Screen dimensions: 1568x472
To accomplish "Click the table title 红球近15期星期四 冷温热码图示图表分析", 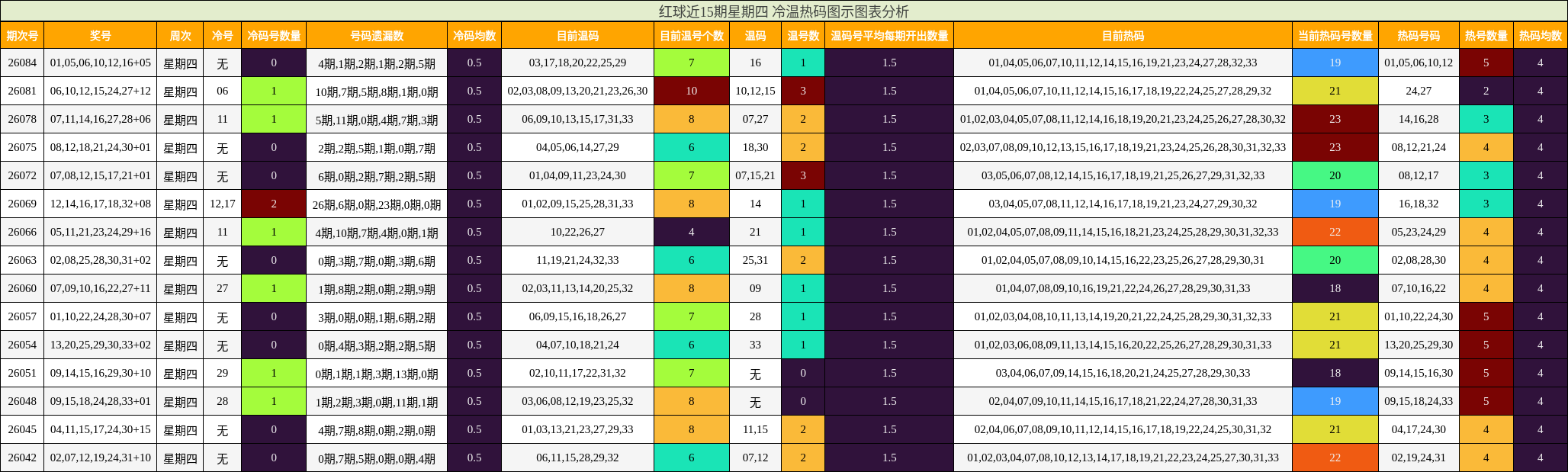I will pos(784,11).
